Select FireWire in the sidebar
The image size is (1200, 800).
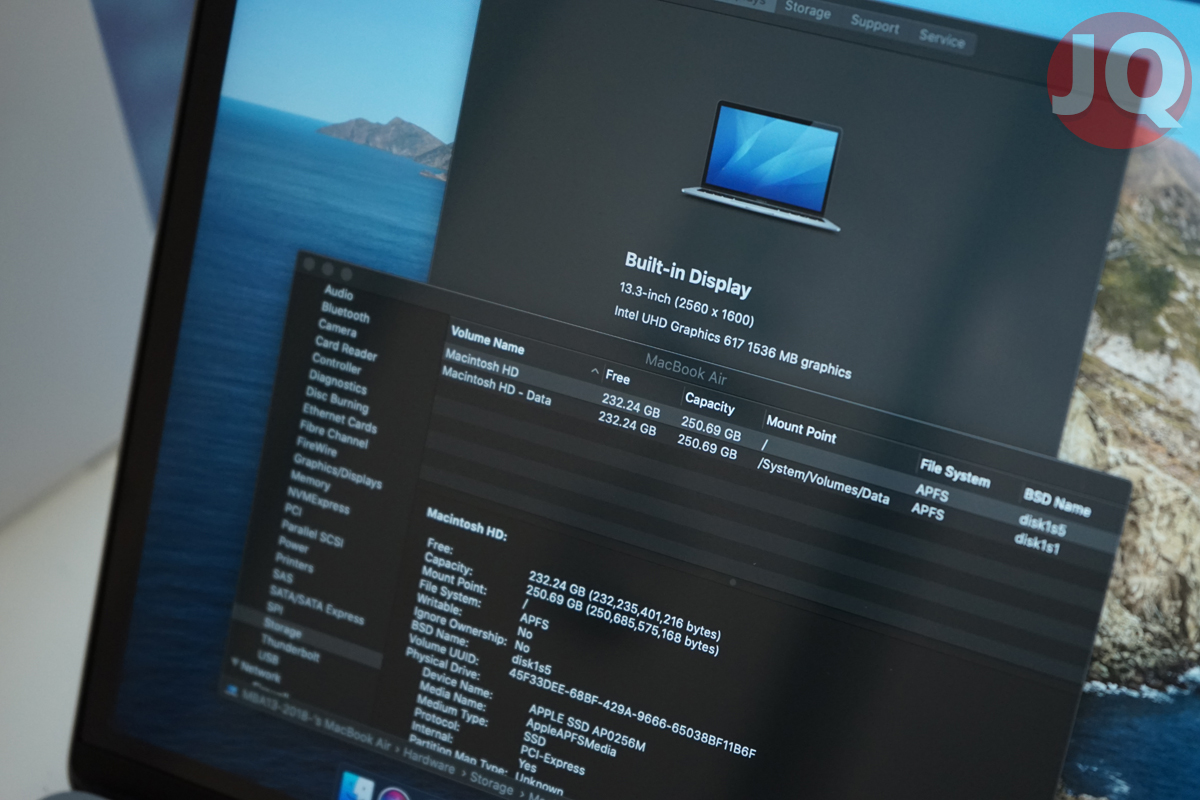pos(319,449)
